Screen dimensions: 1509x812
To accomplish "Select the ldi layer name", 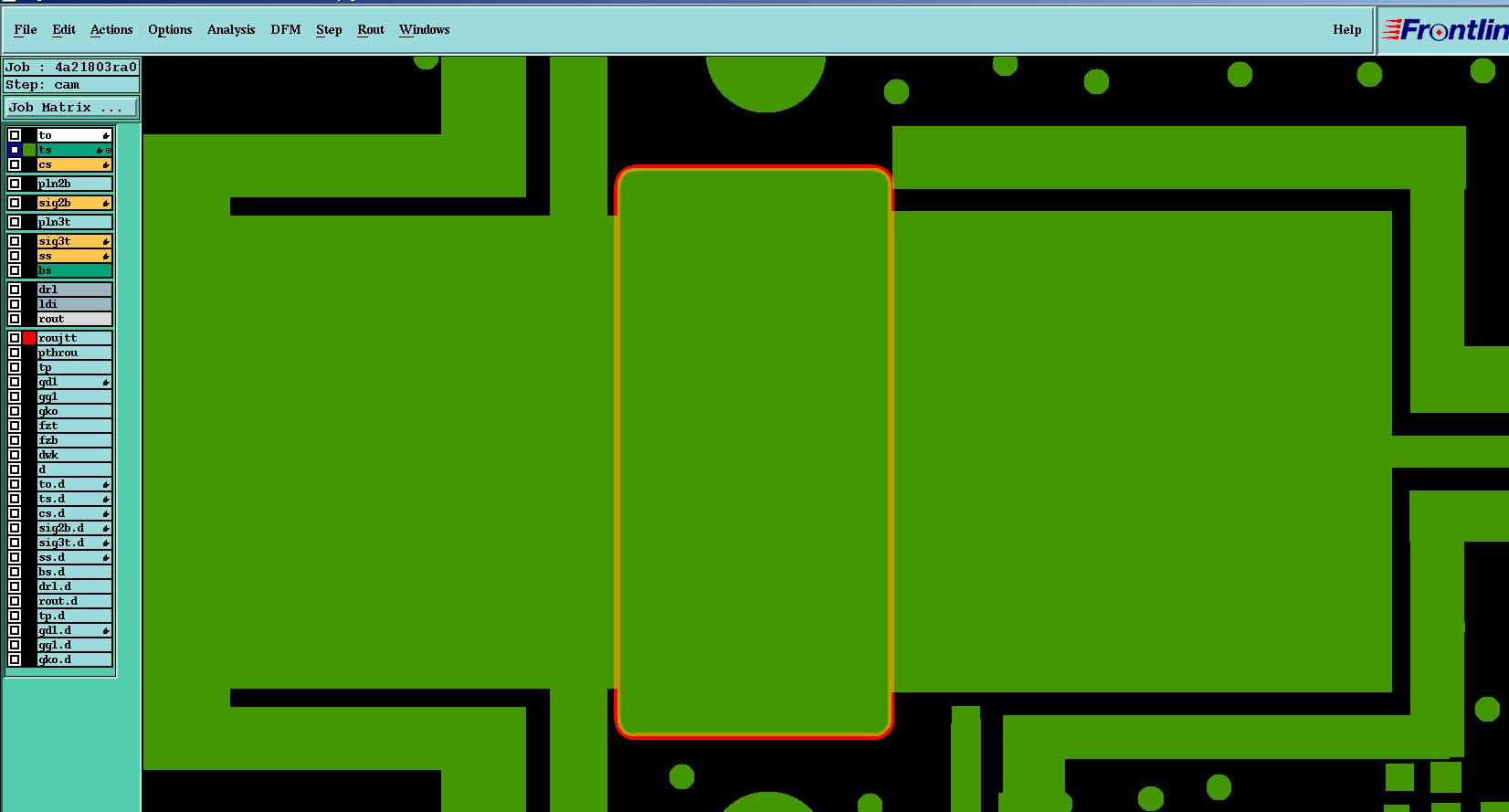I will pyautogui.click(x=75, y=304).
